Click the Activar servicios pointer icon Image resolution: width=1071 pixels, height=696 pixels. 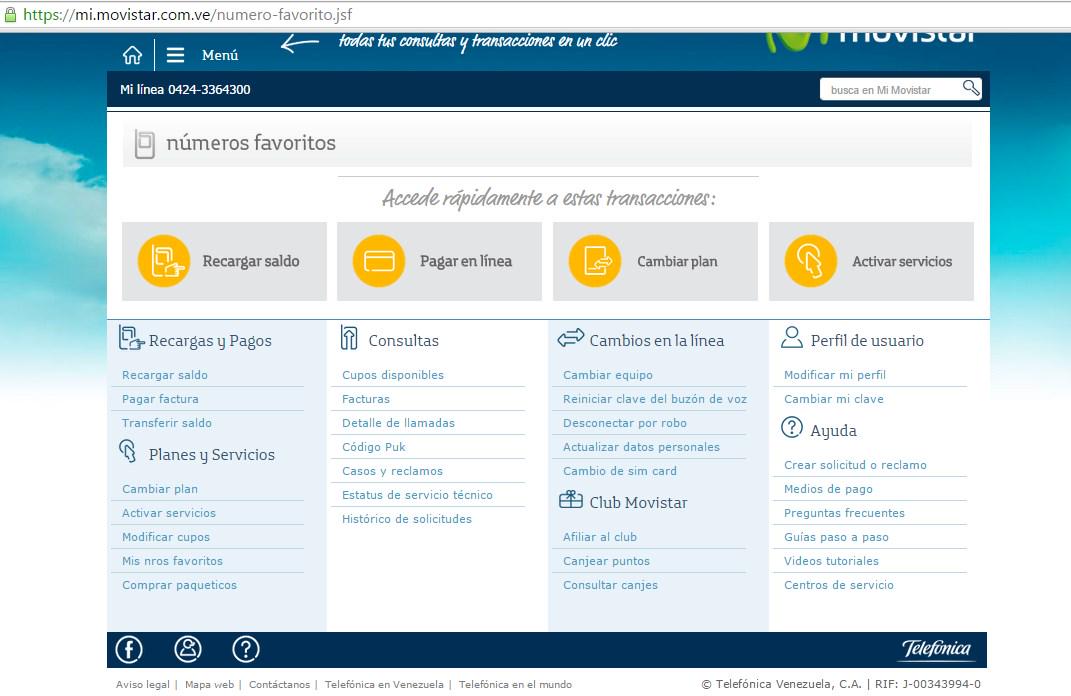pos(811,261)
